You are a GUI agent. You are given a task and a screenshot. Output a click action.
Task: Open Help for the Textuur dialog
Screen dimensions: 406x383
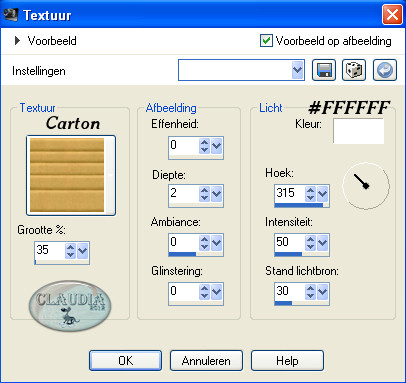287,360
